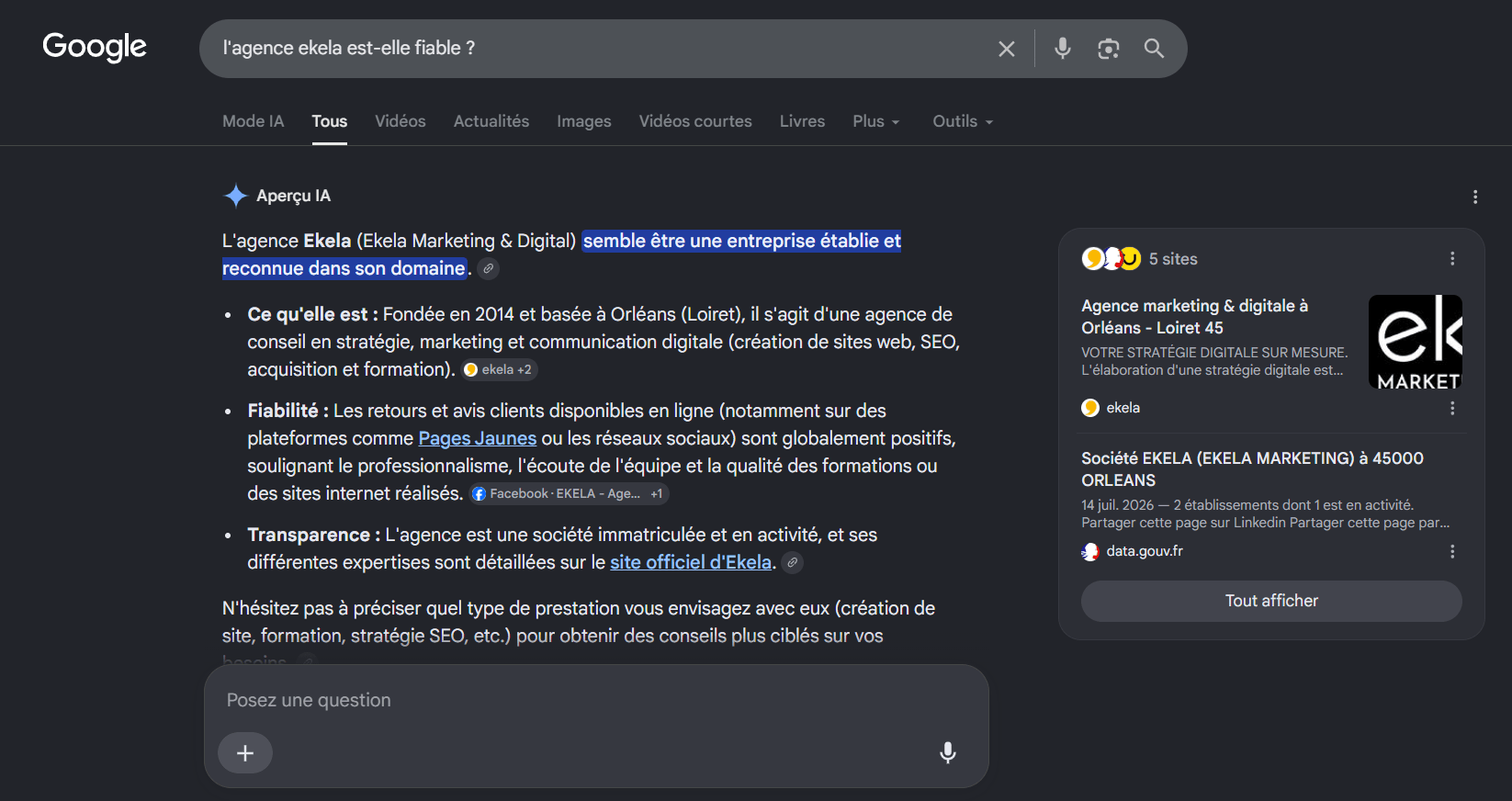
Task: Open the Aperçu IA three-dot options menu
Action: [x=1475, y=197]
